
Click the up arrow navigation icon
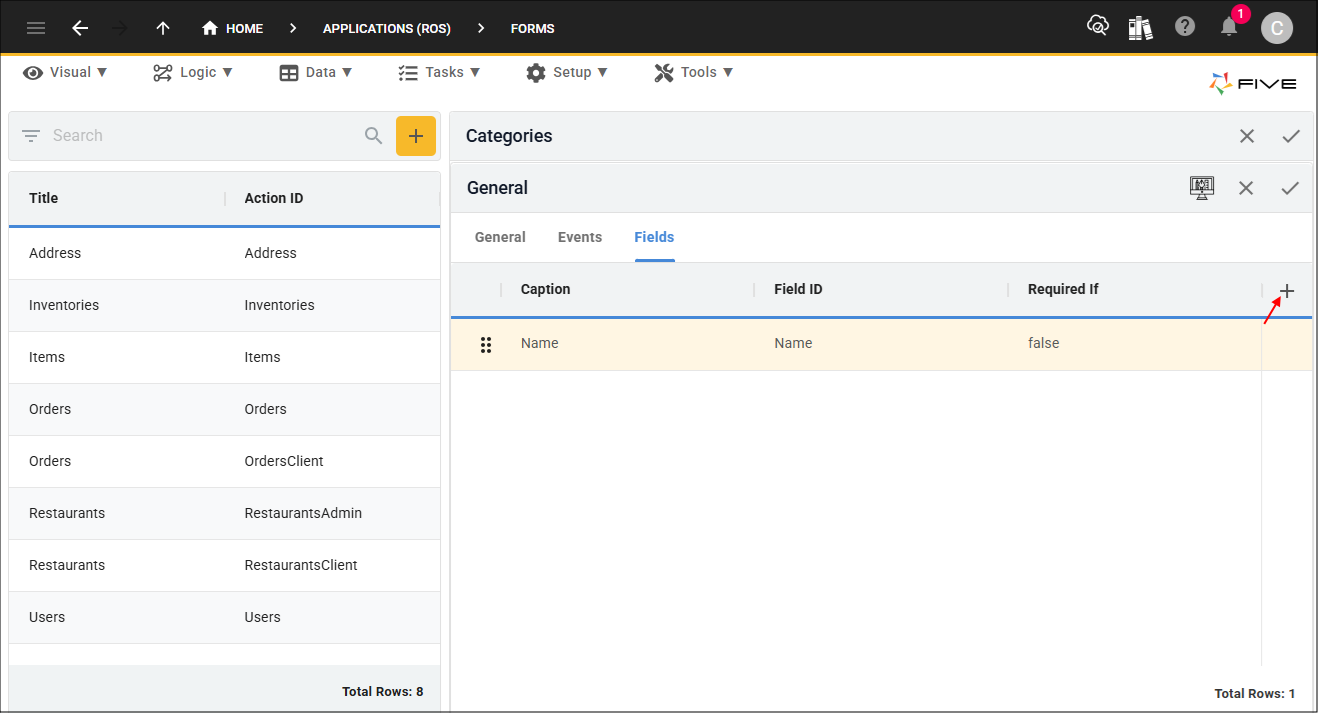(x=163, y=28)
